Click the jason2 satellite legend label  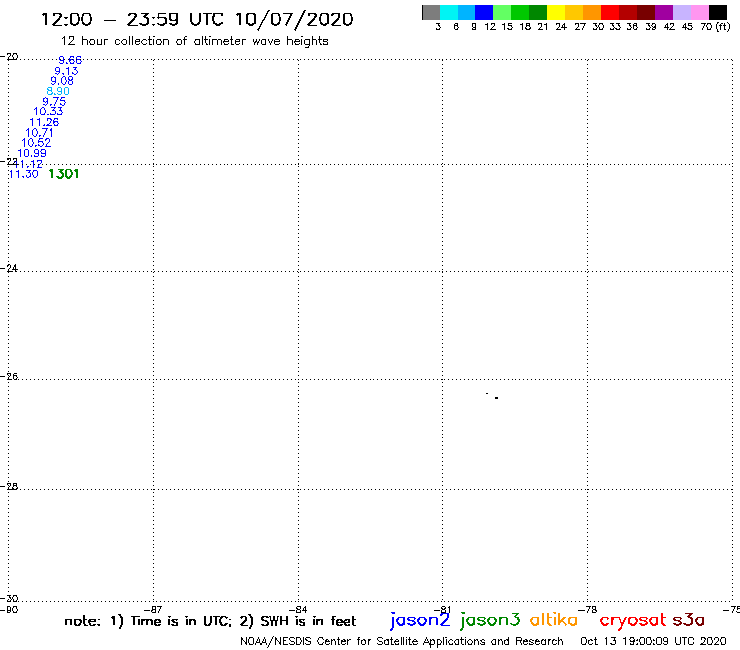(420, 620)
